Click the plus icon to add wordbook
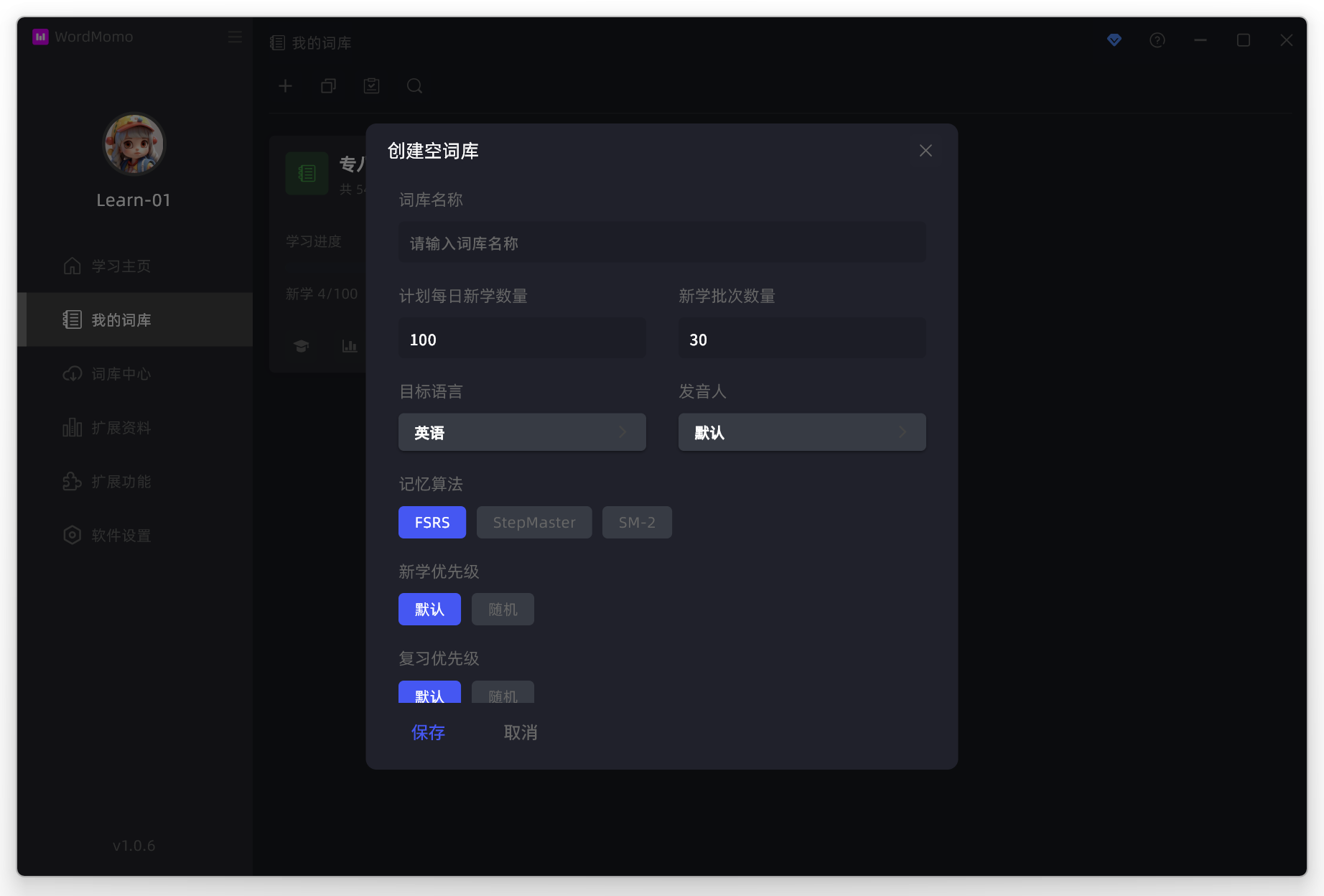The width and height of the screenshot is (1324, 896). tap(285, 86)
